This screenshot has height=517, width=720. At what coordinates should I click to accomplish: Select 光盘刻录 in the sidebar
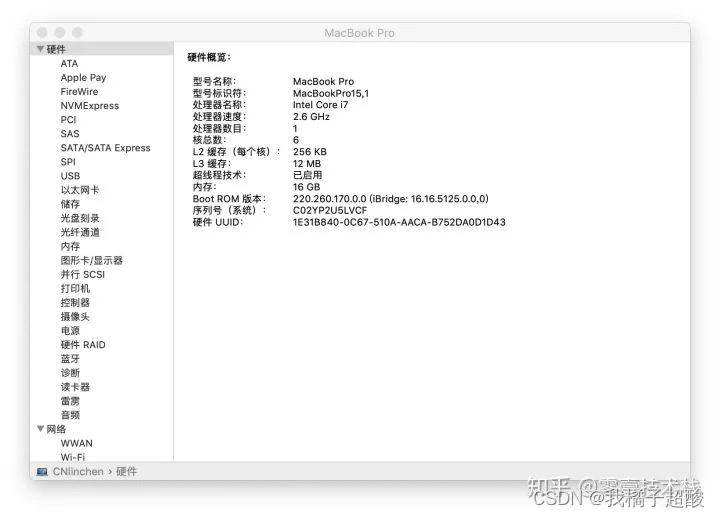80,218
